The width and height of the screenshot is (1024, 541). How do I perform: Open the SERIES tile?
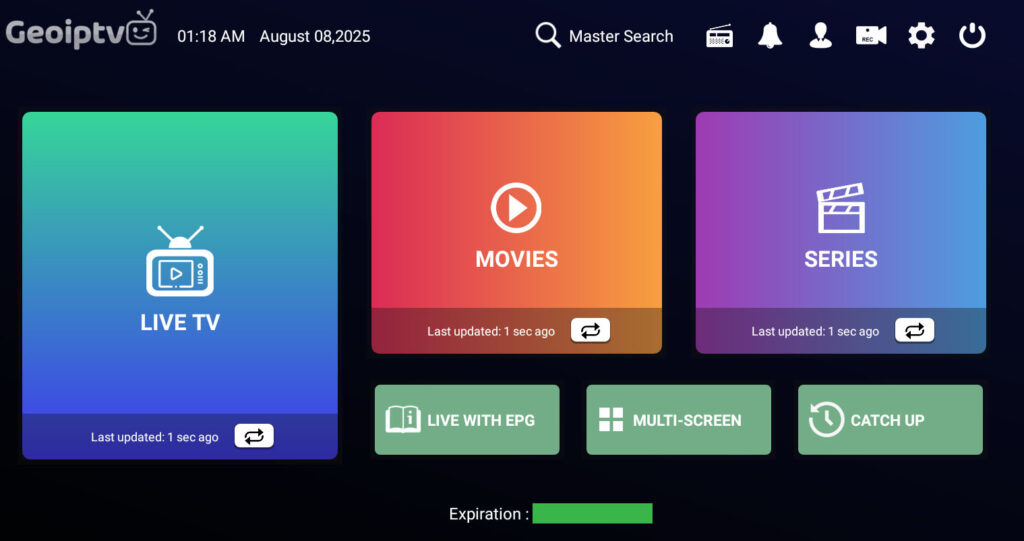(x=840, y=233)
